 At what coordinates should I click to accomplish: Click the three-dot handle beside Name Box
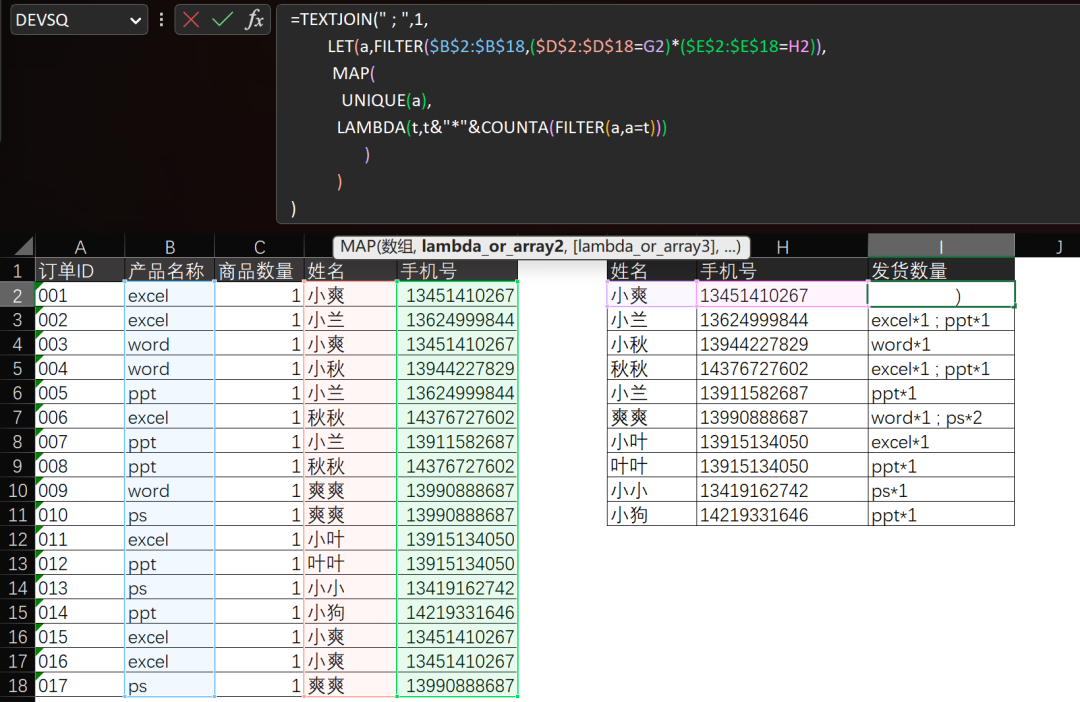(x=161, y=19)
